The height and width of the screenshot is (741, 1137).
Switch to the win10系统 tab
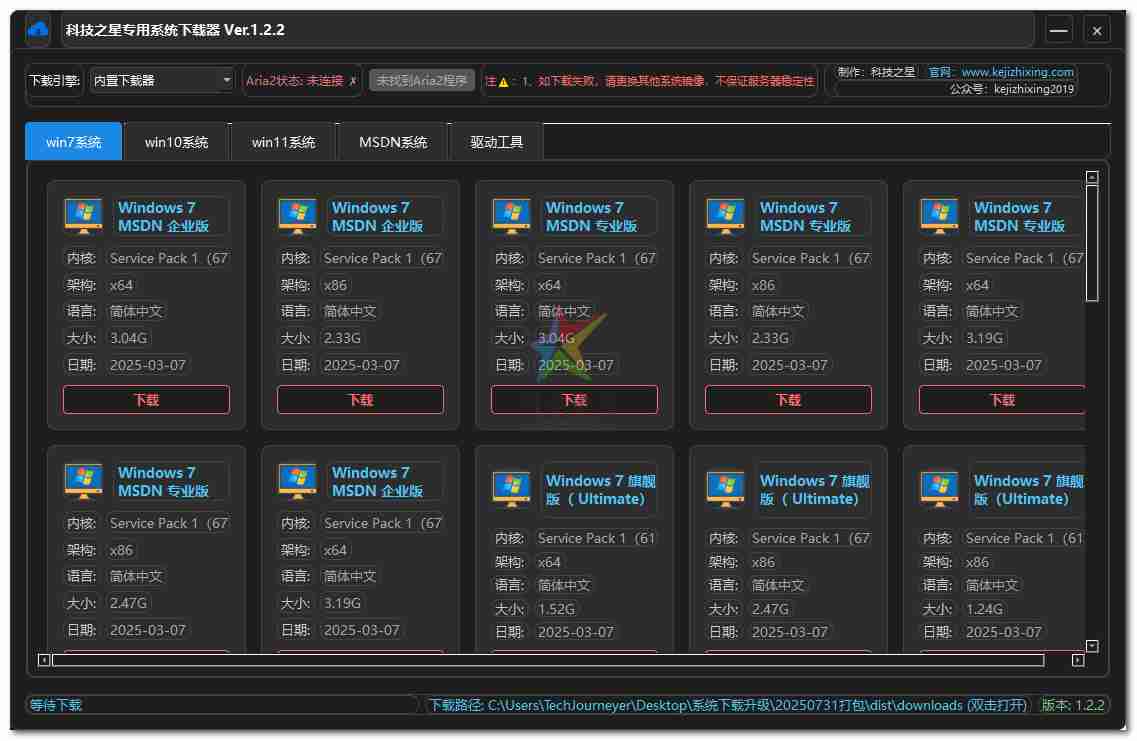(176, 142)
